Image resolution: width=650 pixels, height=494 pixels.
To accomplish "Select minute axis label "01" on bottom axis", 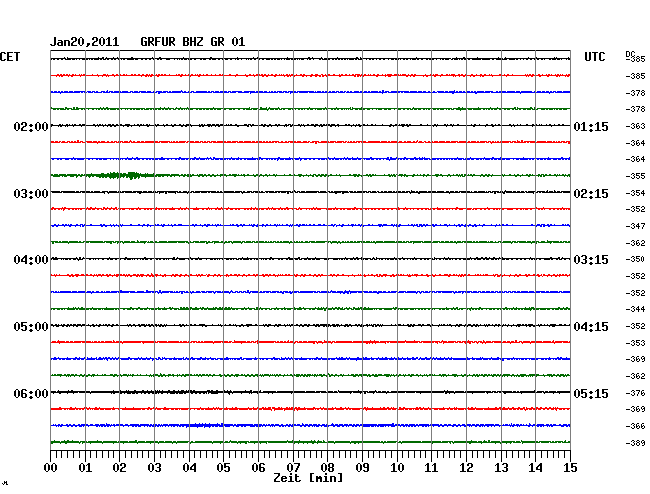I will 85,467.
